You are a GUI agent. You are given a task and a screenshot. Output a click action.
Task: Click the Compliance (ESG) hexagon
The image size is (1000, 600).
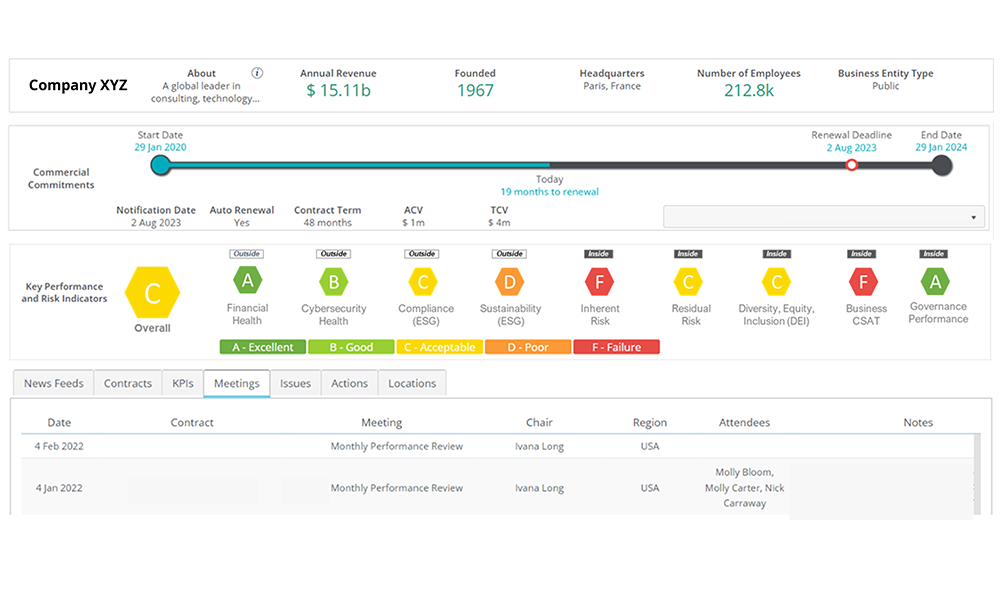[425, 281]
